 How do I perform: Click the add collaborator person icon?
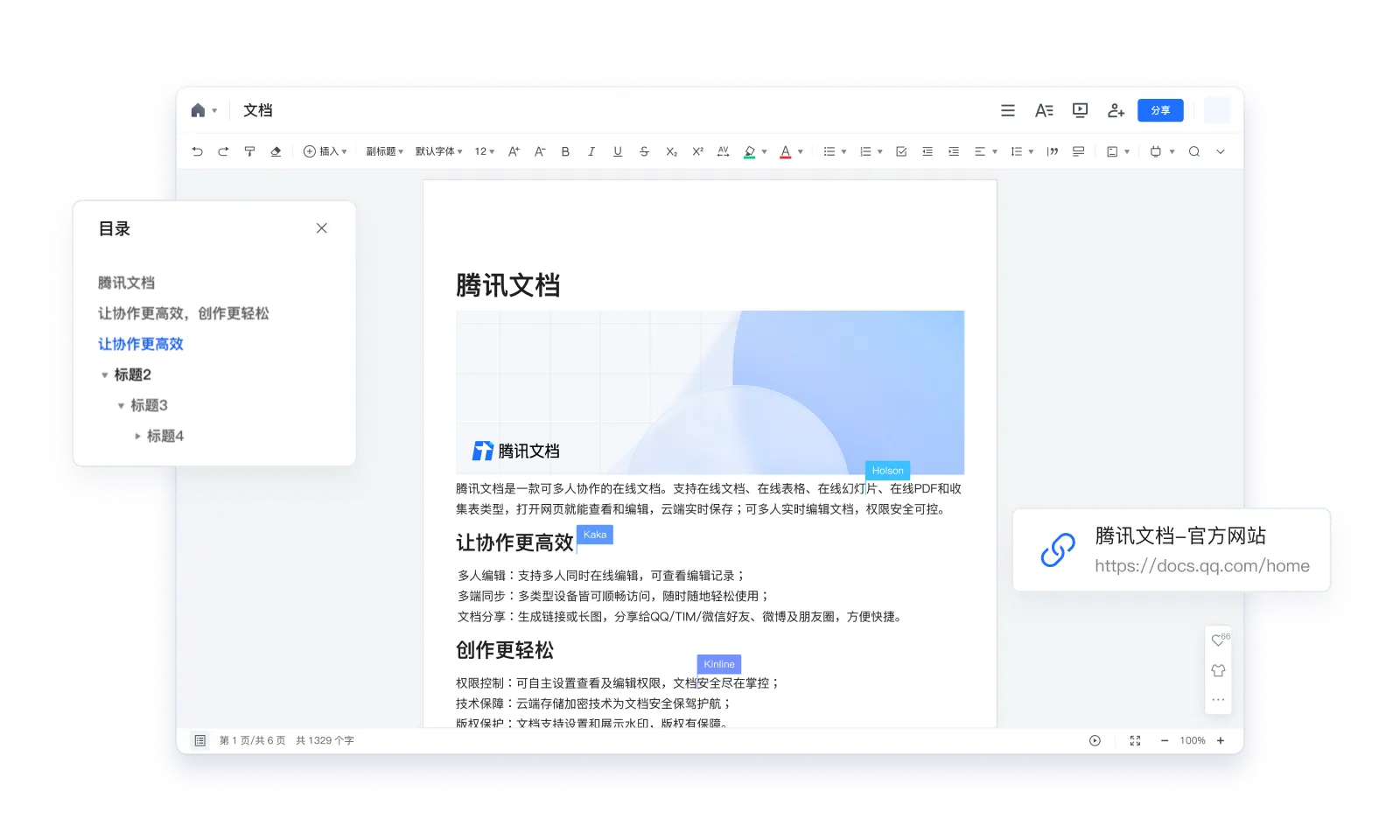(1116, 110)
